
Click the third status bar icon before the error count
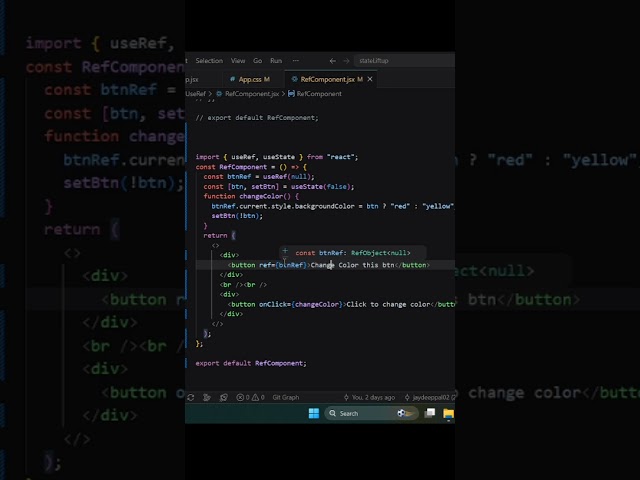pyautogui.click(x=223, y=397)
